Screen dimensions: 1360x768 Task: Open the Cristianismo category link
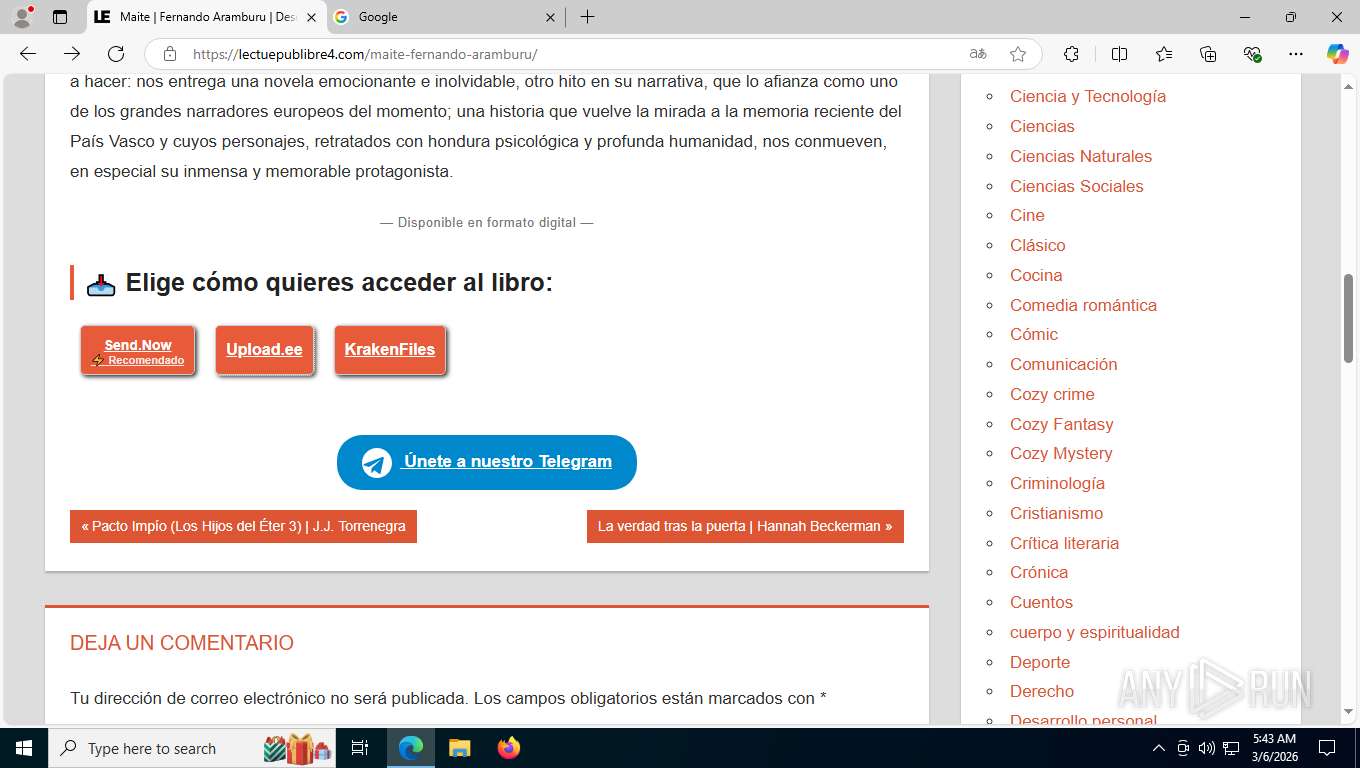(x=1056, y=513)
